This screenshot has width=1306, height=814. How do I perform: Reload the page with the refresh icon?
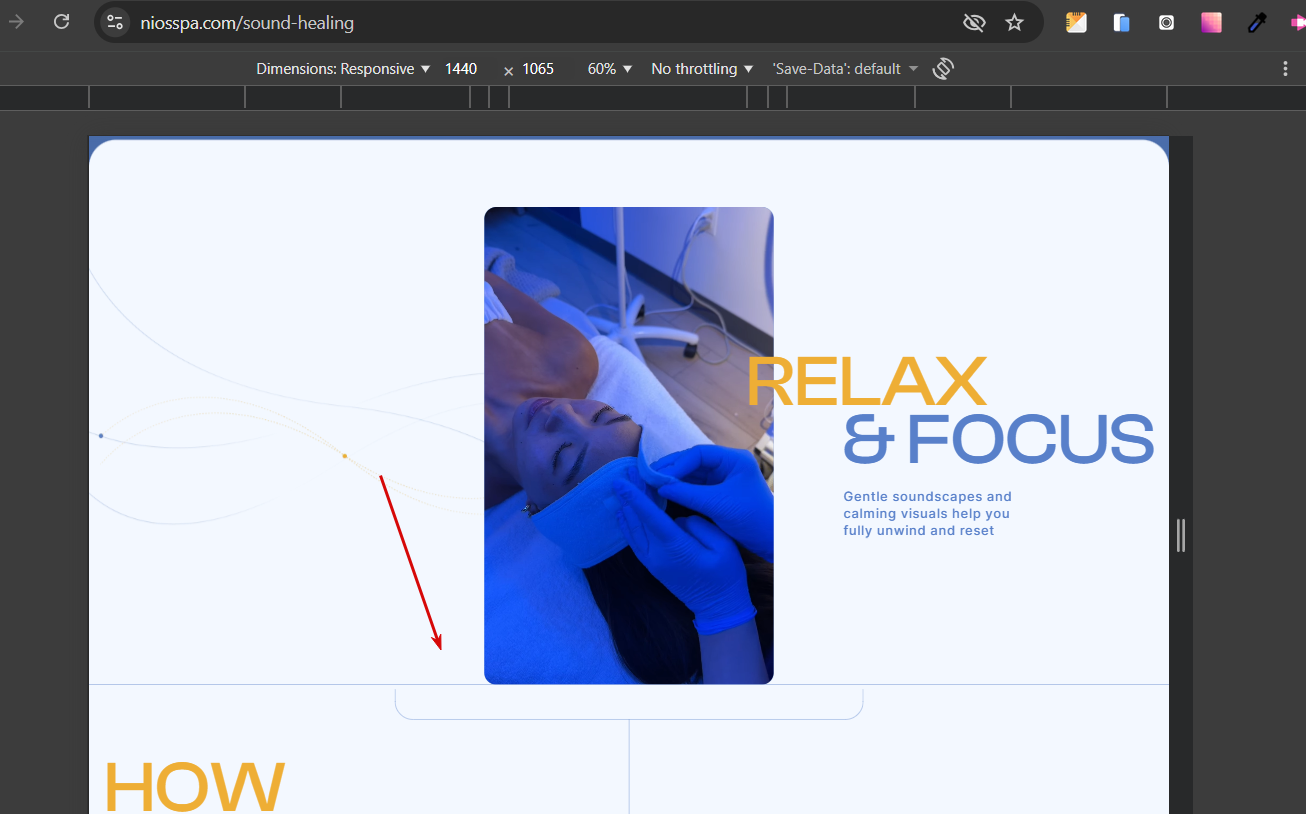click(x=62, y=22)
